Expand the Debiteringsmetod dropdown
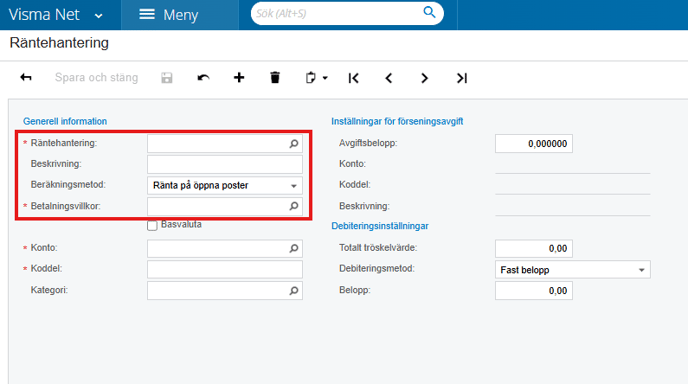688x384 pixels. tap(641, 270)
